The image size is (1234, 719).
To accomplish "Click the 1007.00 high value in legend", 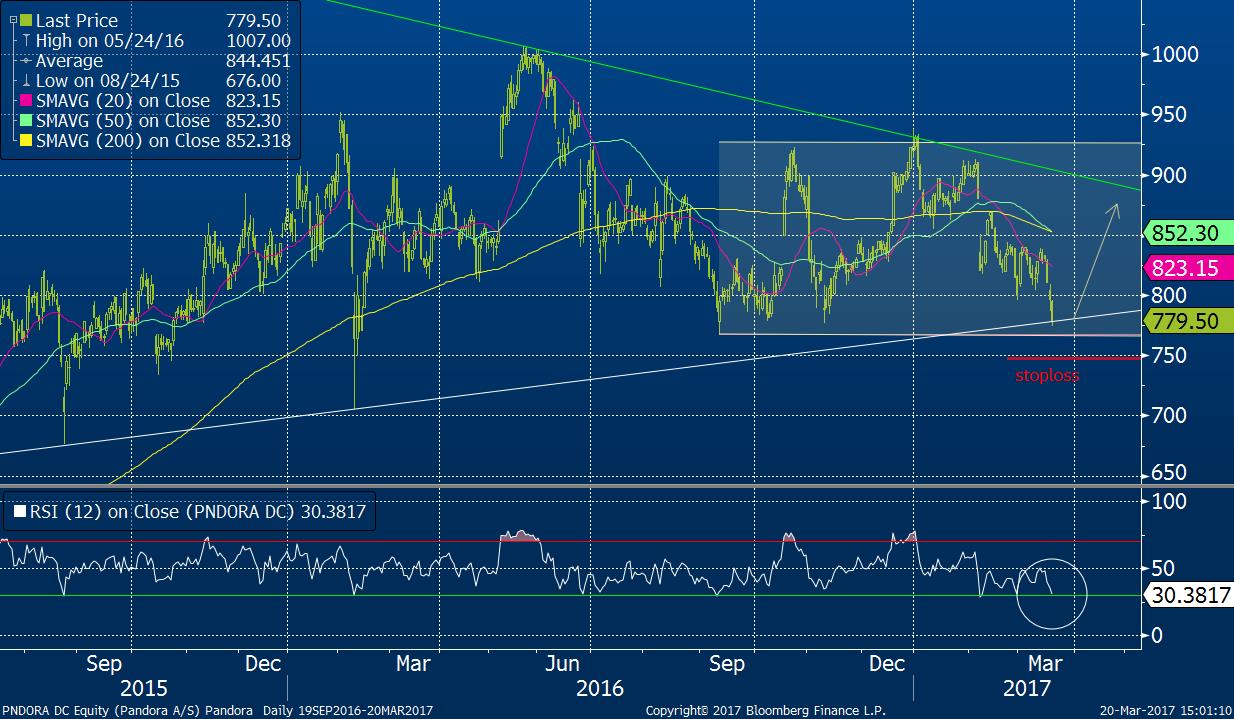I will [259, 41].
